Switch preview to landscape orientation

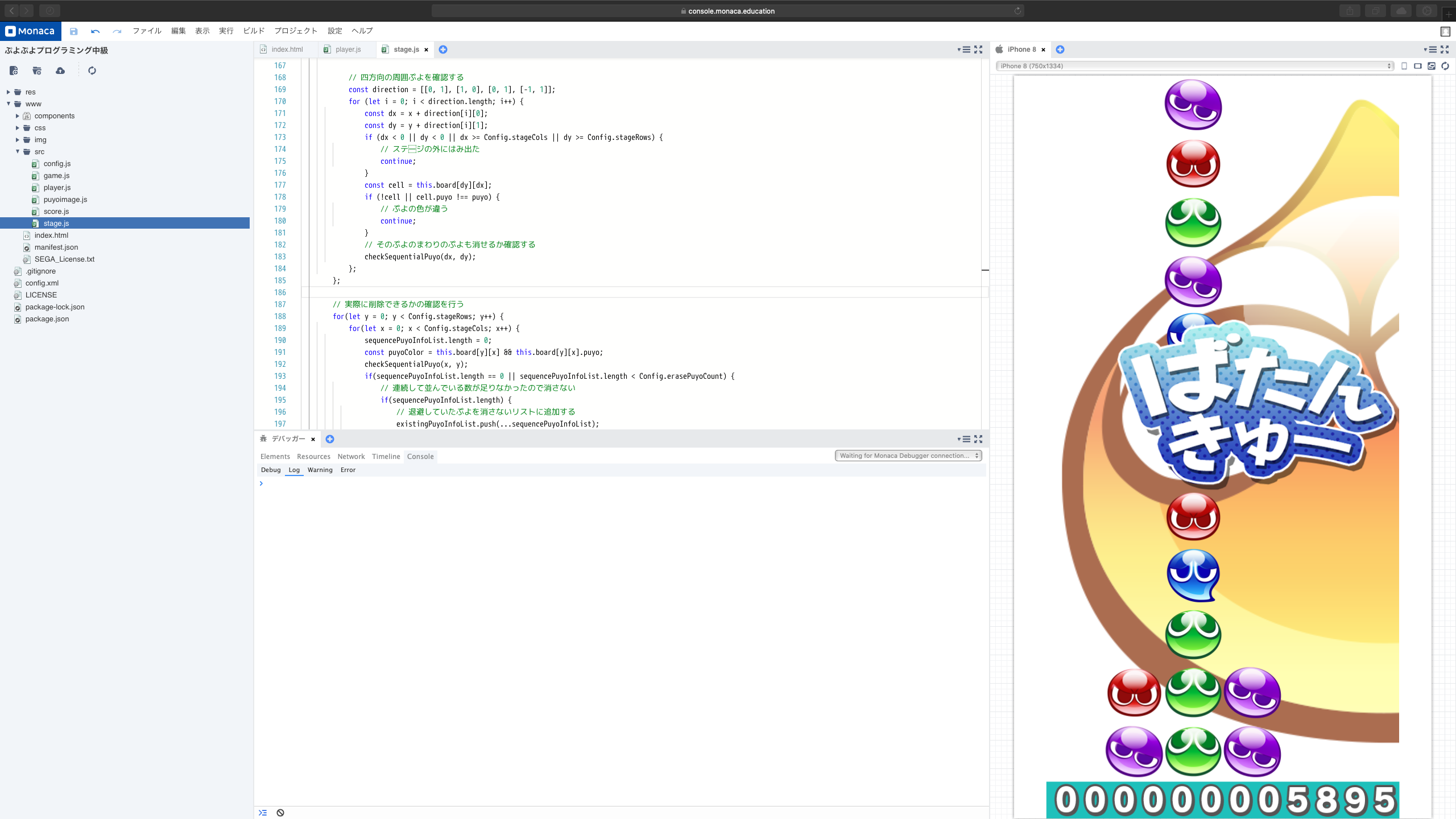(x=1418, y=66)
